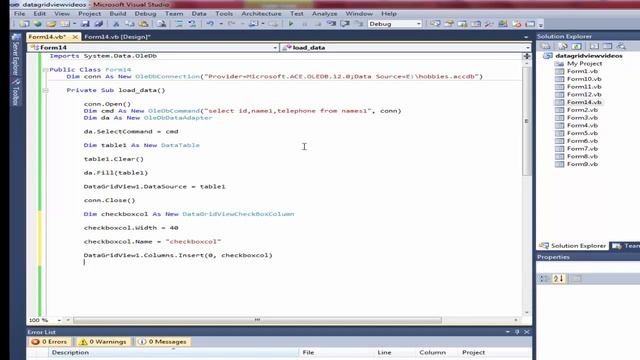The height and width of the screenshot is (360, 640).
Task: Click the Cut scissors icon
Action: tap(116, 24)
